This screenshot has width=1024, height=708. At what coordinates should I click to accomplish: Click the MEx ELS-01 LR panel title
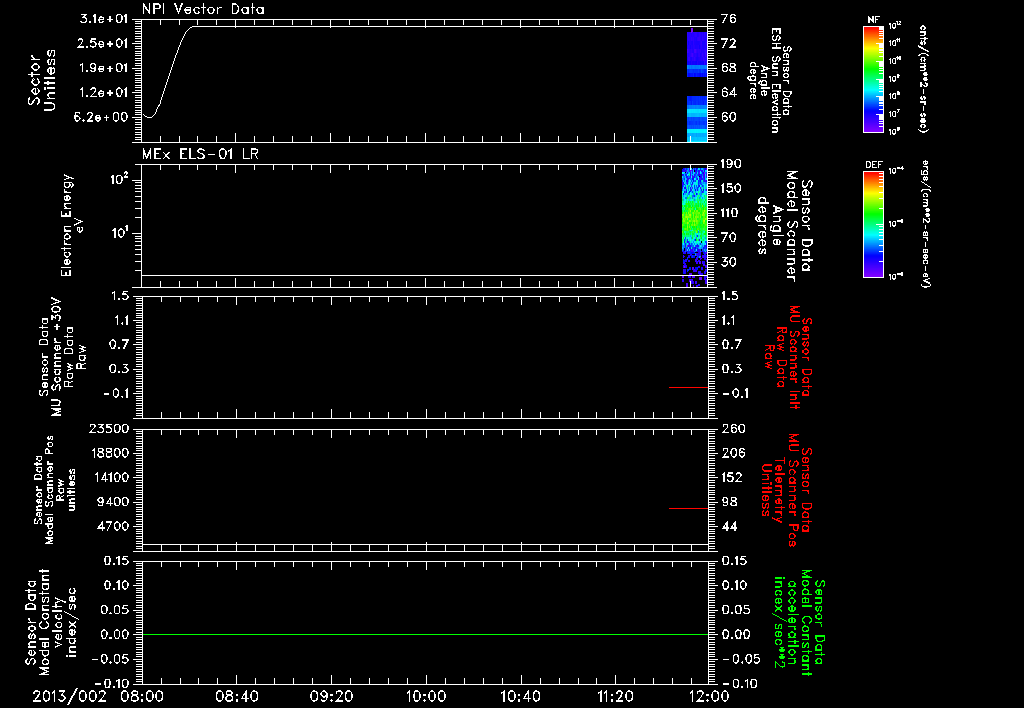coord(200,154)
